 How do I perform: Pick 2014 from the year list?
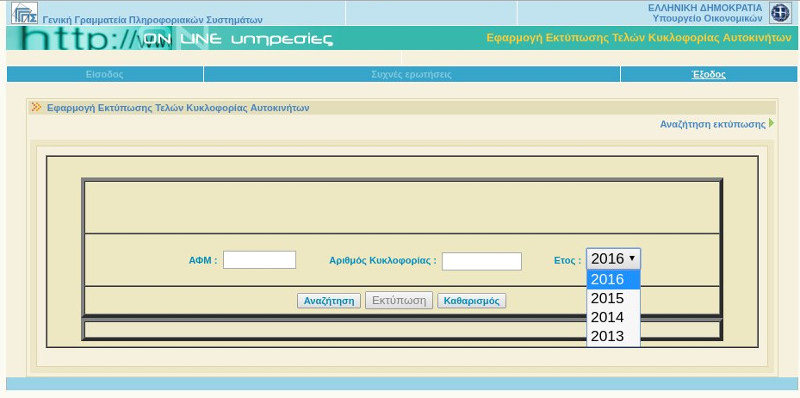[613, 317]
